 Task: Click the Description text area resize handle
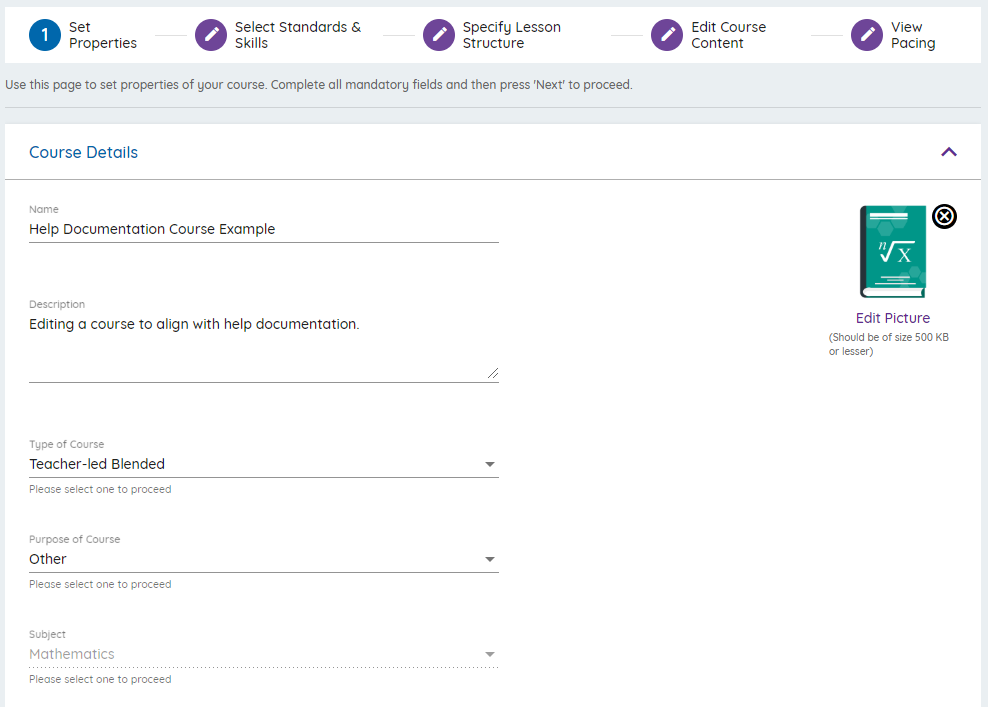pyautogui.click(x=493, y=374)
